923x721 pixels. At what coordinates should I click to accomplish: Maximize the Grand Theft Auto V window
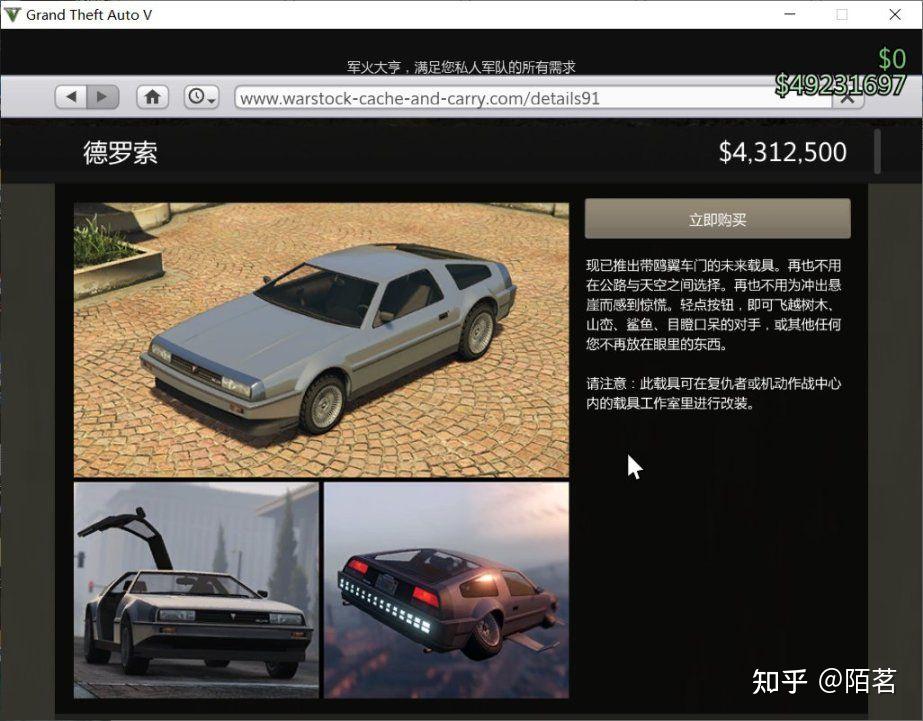click(842, 14)
